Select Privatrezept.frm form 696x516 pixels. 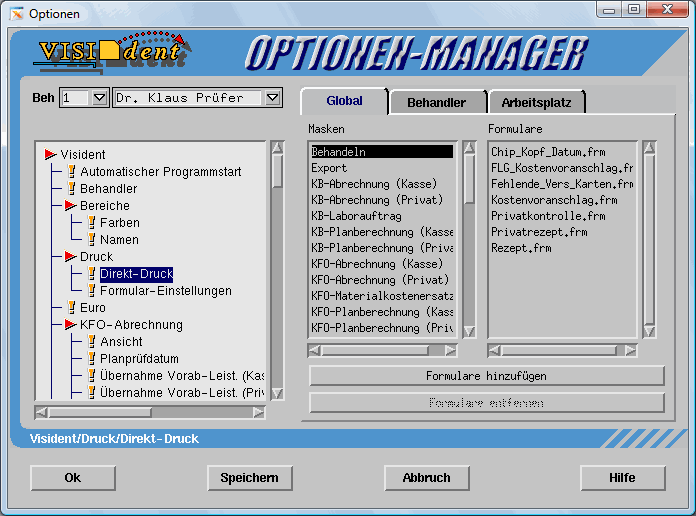(562, 232)
